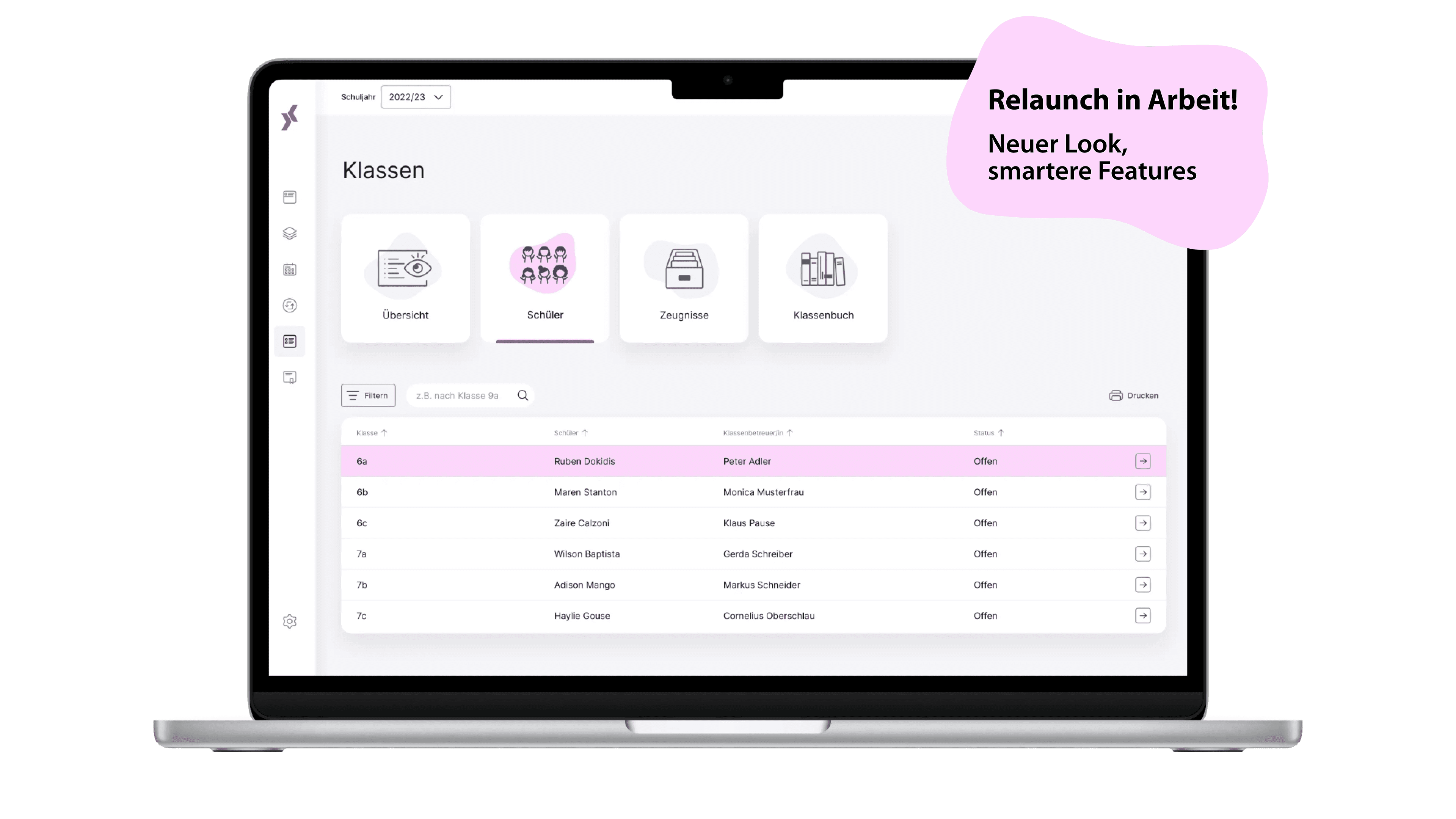The width and height of the screenshot is (1456, 819).
Task: Toggle sort direction on the Klasse column
Action: point(384,432)
